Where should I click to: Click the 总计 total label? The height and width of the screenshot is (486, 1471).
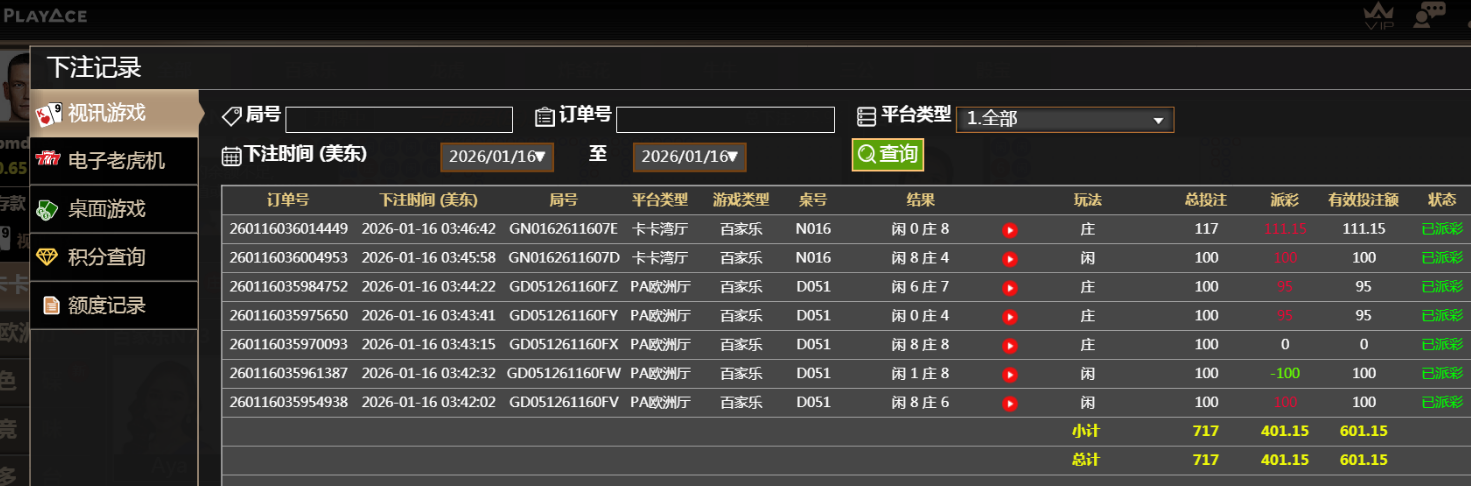click(1086, 461)
